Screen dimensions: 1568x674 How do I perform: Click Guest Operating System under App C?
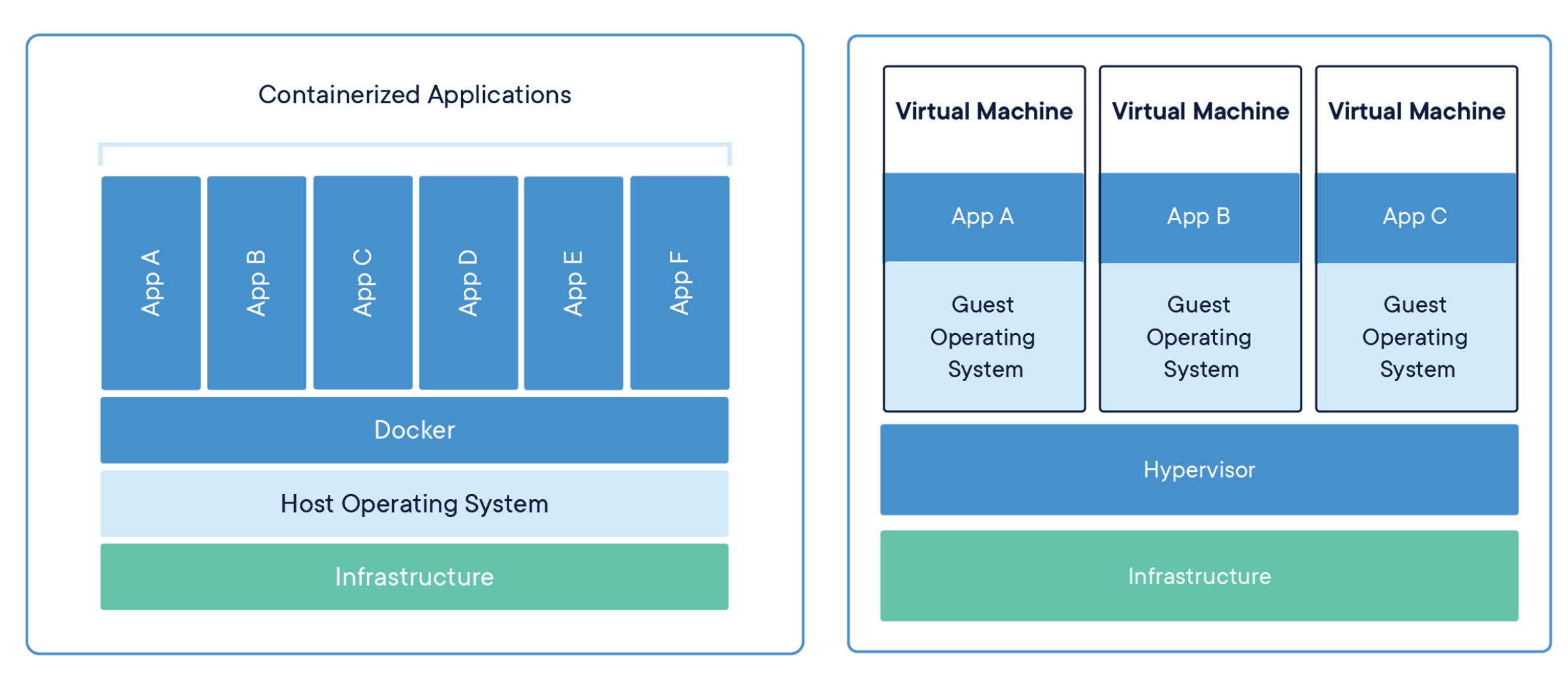coord(1415,336)
